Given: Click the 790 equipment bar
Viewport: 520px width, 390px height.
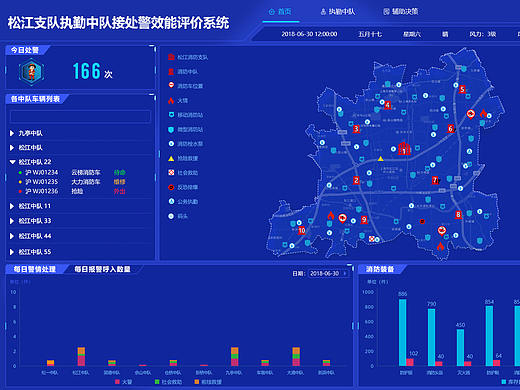Looking at the screenshot, I should (431, 337).
